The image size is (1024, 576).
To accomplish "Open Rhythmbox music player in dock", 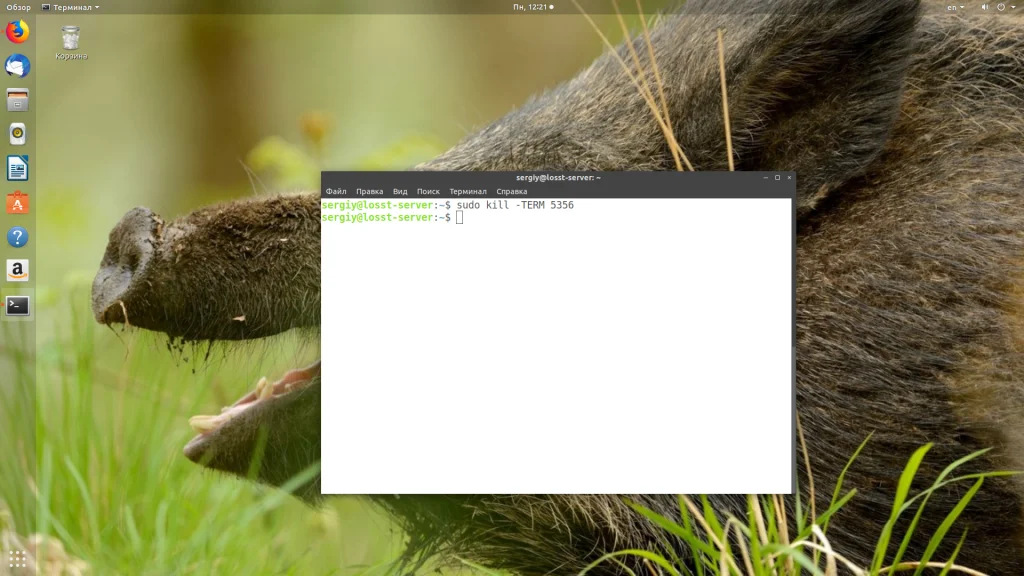I will (x=18, y=134).
